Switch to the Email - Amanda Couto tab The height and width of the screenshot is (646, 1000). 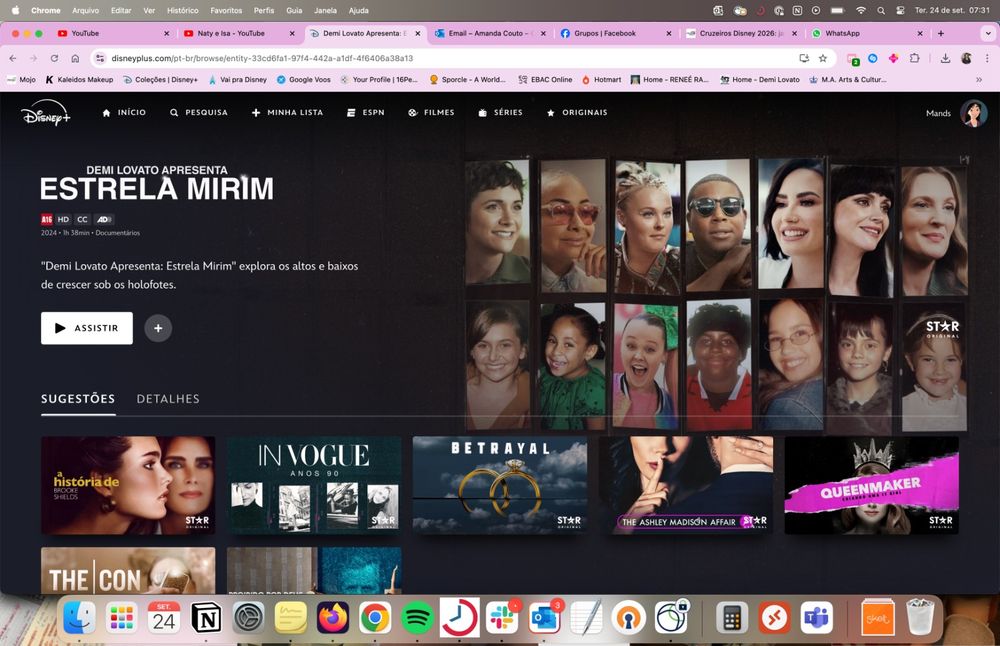click(x=490, y=33)
